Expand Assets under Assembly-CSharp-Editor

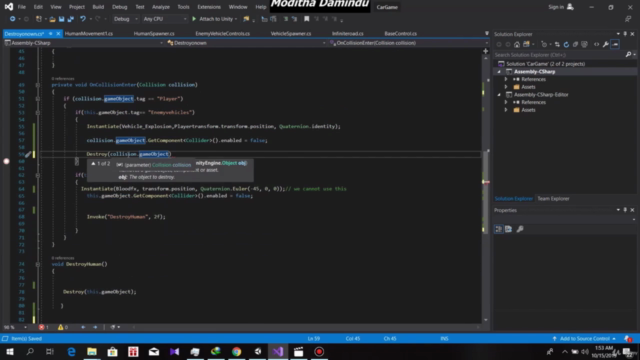click(x=506, y=110)
